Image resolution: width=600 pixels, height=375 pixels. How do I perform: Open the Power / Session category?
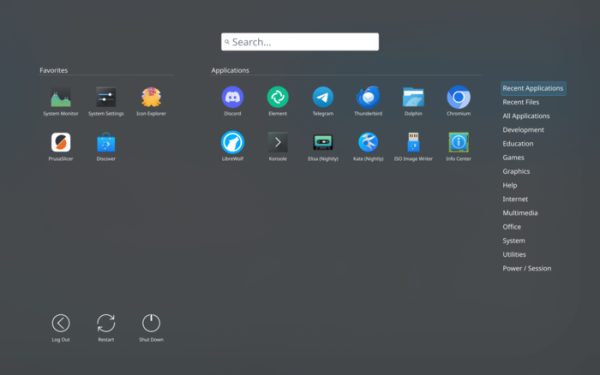point(527,268)
